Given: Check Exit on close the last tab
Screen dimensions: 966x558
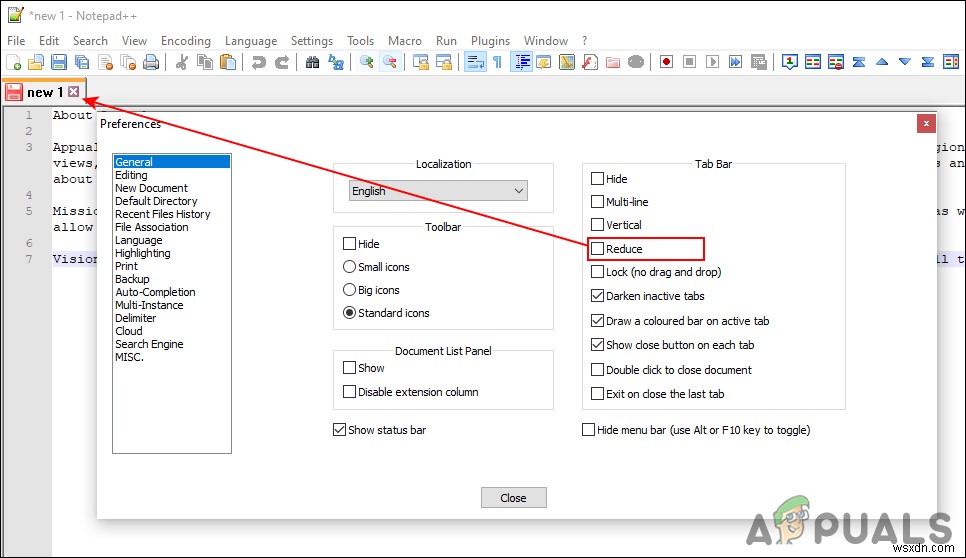Looking at the screenshot, I should [x=597, y=394].
